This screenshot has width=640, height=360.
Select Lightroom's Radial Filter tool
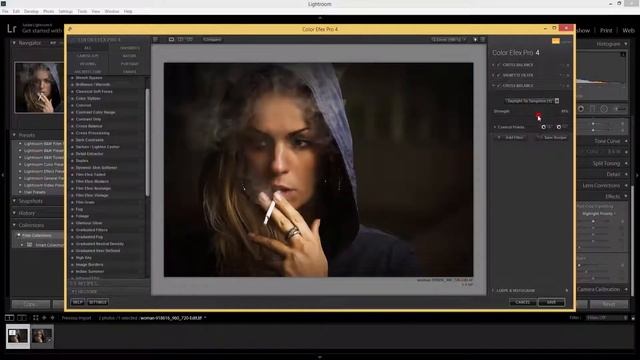pyautogui.click(x=604, y=109)
